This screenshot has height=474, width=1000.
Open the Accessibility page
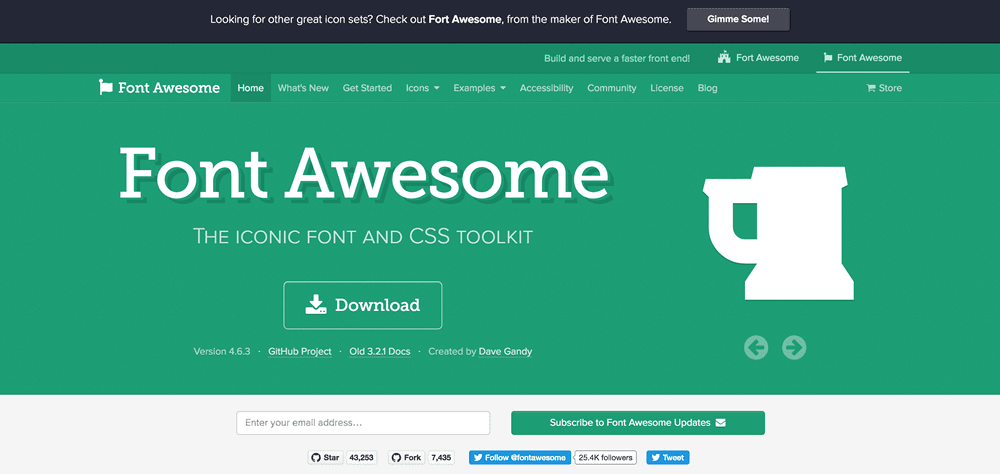[547, 88]
